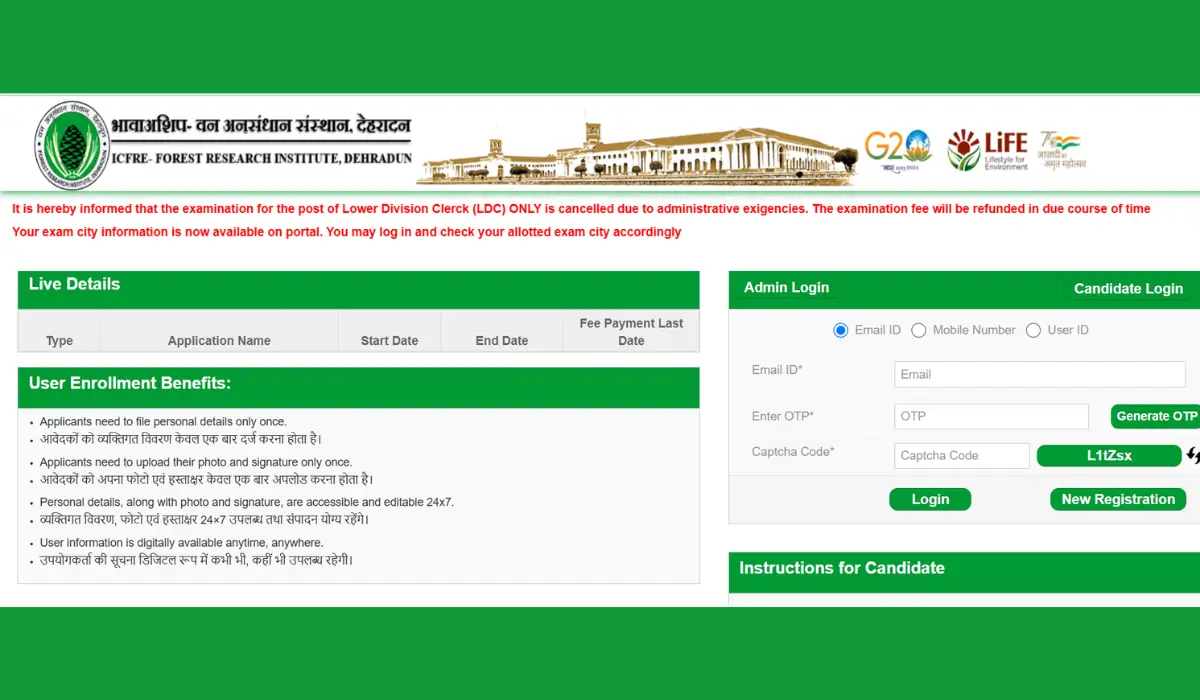The width and height of the screenshot is (1200, 700).
Task: Click the Instructions for Candidate heading
Action: coord(842,568)
